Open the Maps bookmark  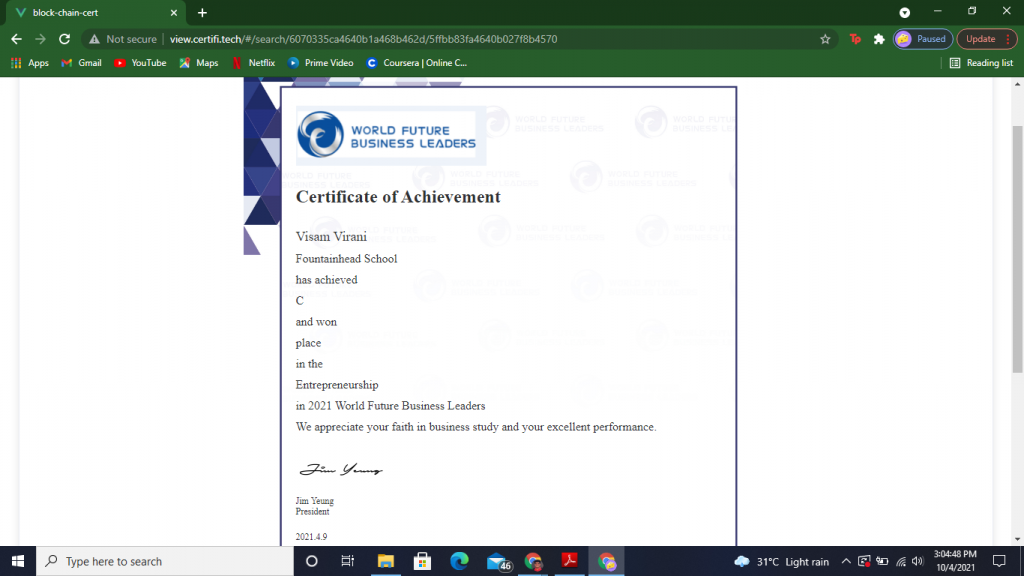click(x=199, y=63)
